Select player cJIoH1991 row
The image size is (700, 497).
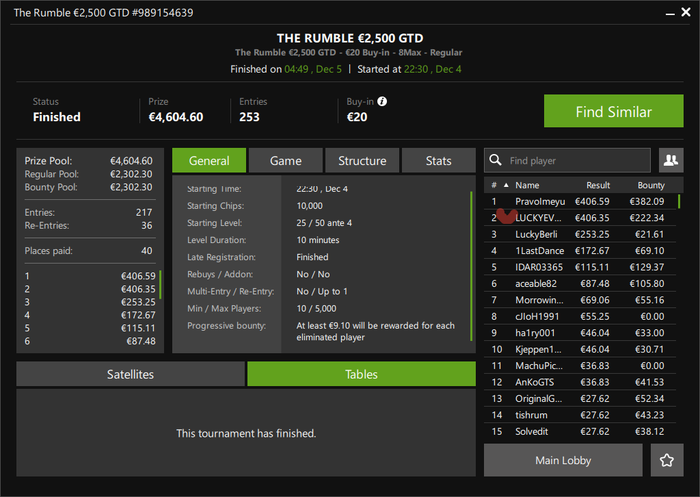(x=579, y=317)
